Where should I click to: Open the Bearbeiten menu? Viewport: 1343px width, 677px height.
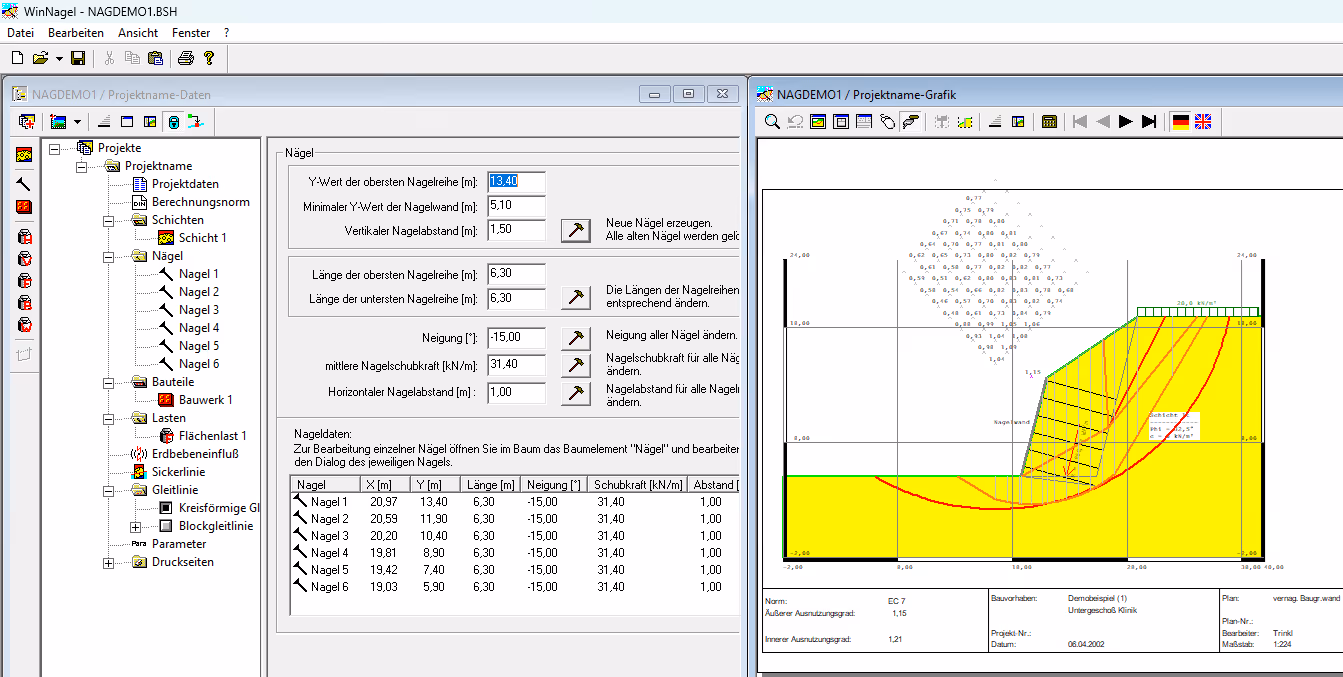coord(76,33)
